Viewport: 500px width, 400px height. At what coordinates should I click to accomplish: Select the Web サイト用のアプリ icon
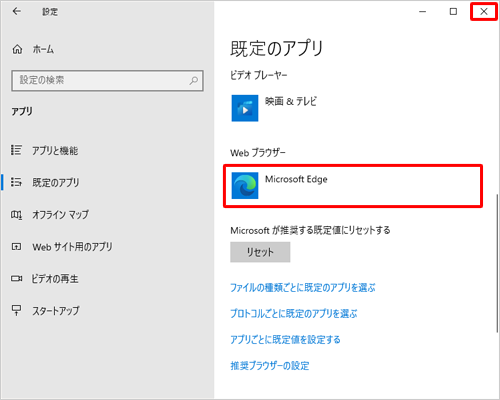tap(16, 247)
